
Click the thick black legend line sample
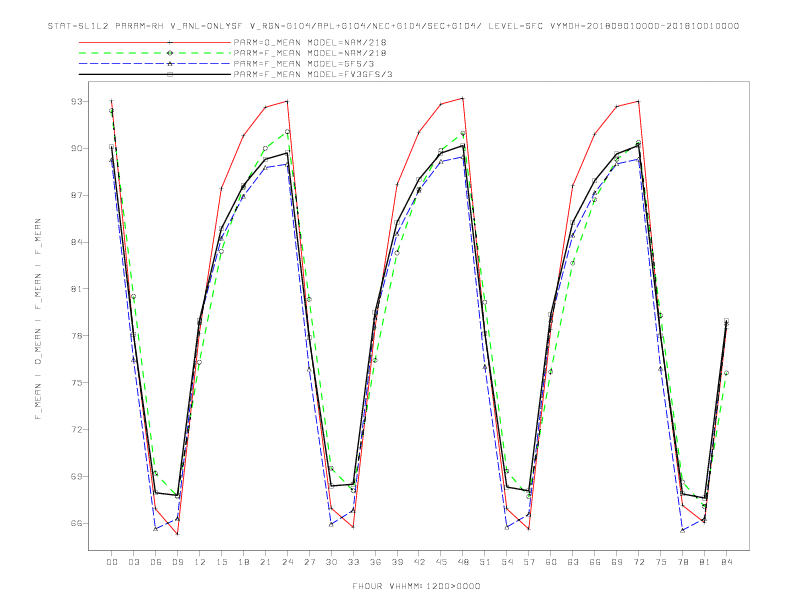(x=155, y=74)
